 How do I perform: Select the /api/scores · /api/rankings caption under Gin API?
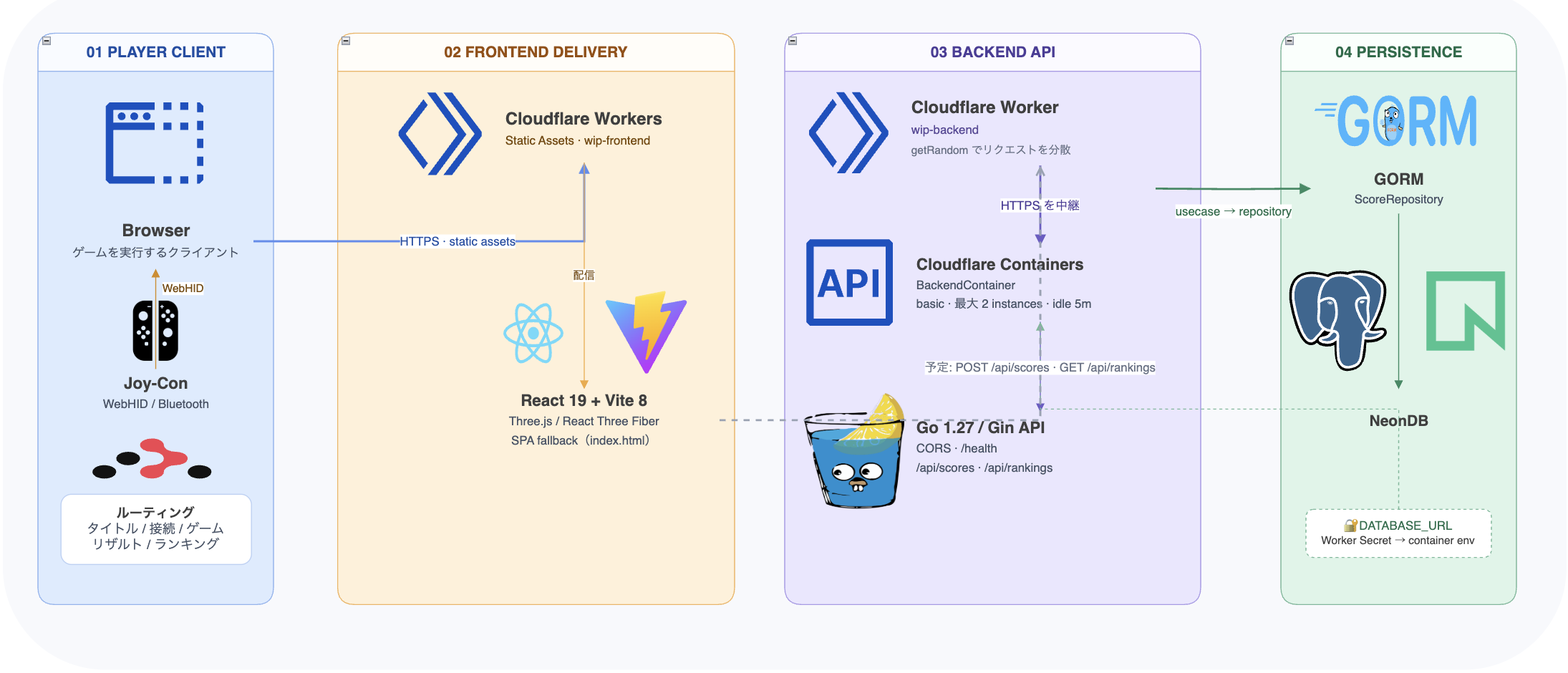(984, 468)
